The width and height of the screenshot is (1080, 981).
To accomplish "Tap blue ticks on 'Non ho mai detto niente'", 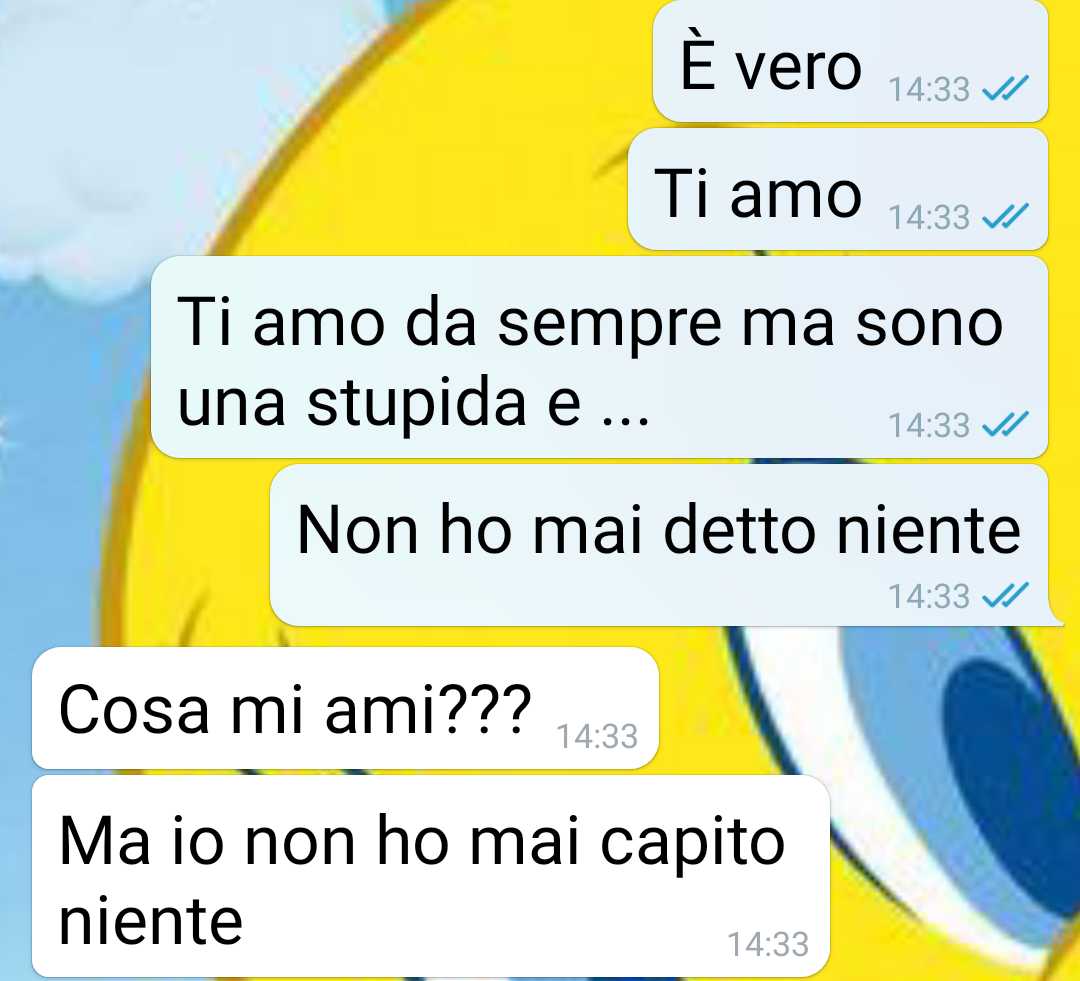I will coord(1005,595).
